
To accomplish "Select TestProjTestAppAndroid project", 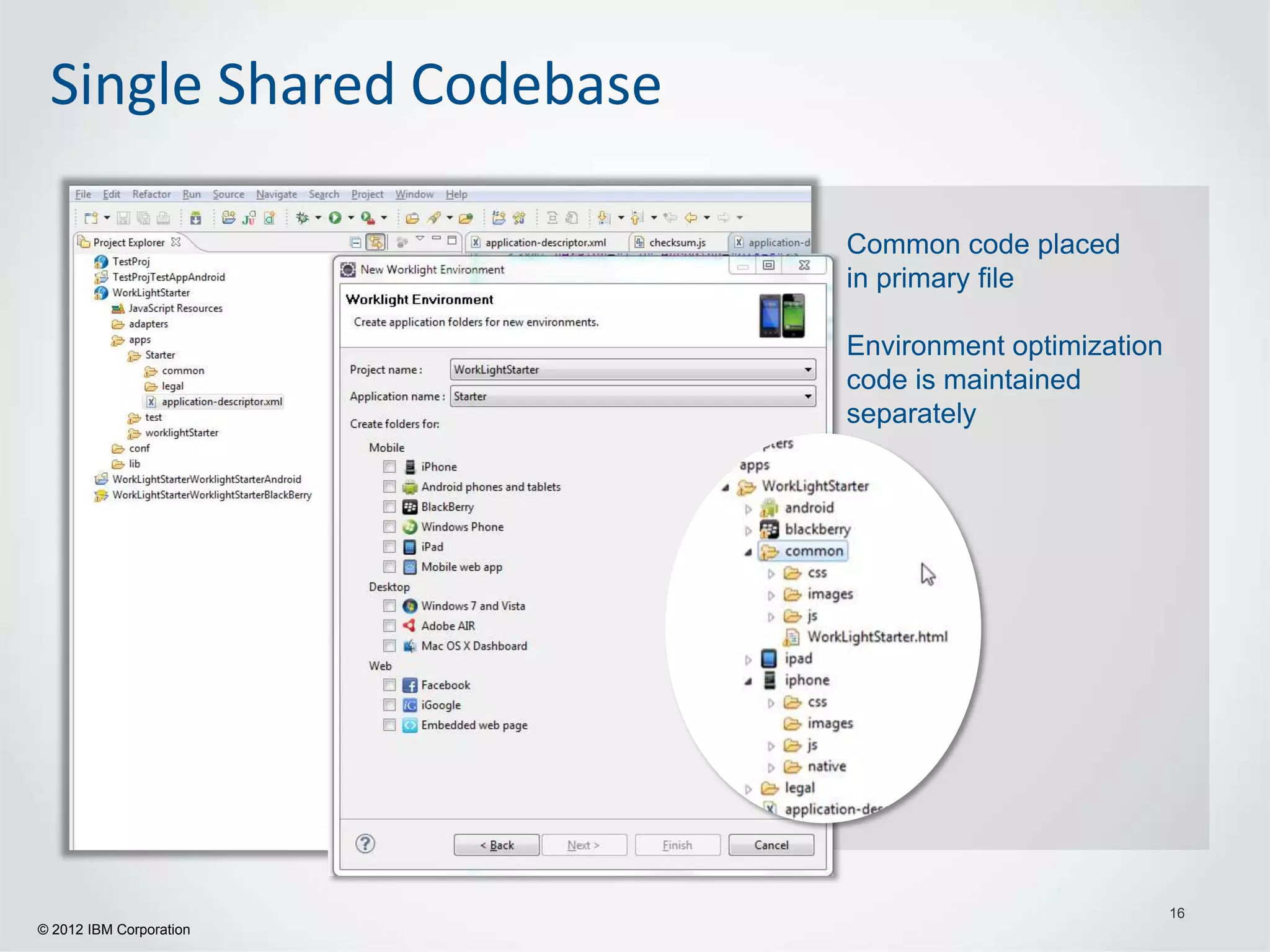I will tap(169, 277).
